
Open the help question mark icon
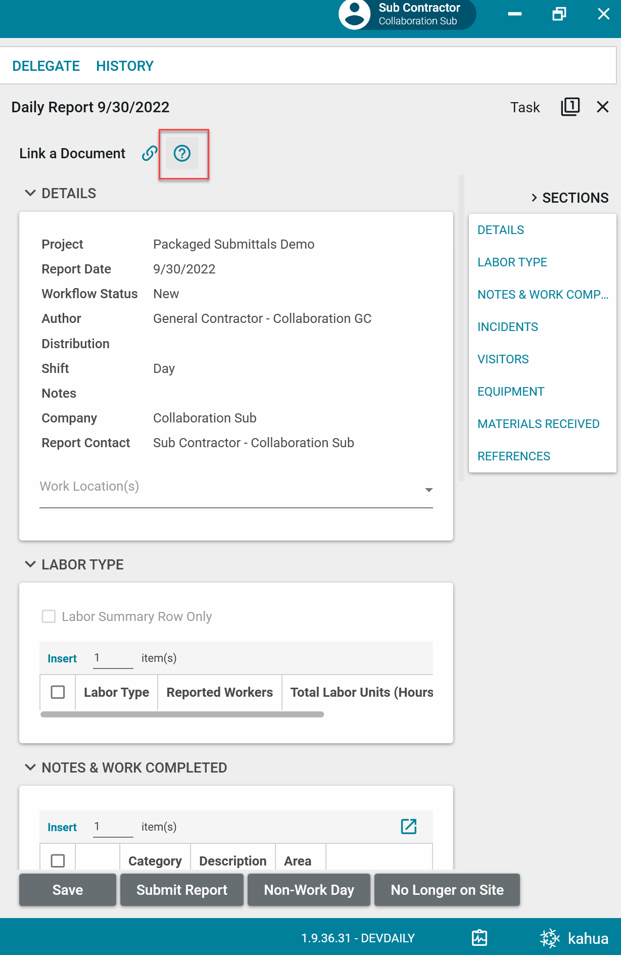pos(182,154)
